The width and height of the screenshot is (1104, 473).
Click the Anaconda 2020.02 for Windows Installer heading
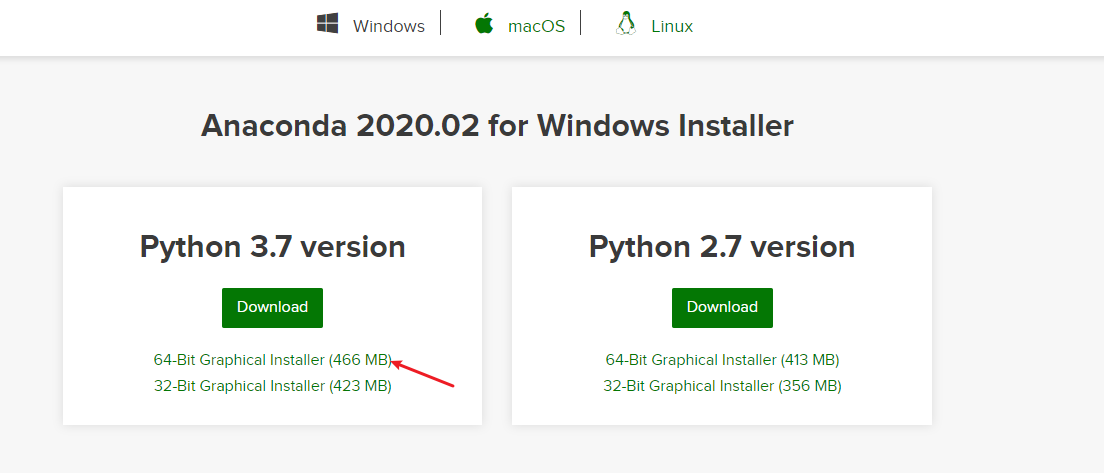(x=497, y=126)
